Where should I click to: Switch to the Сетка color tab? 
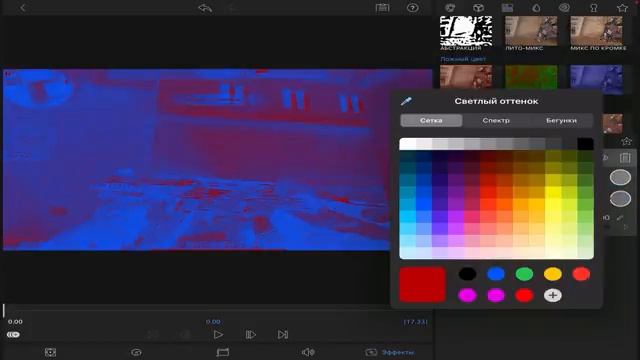point(431,120)
